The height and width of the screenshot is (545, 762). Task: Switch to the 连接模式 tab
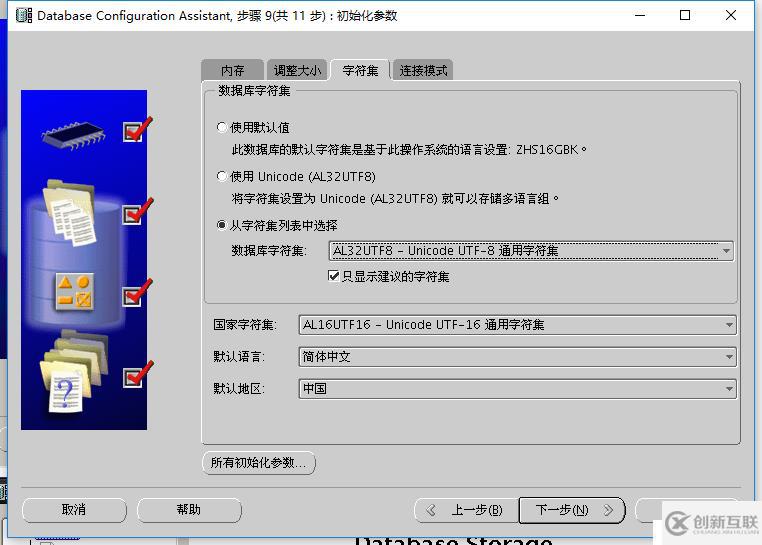point(423,70)
